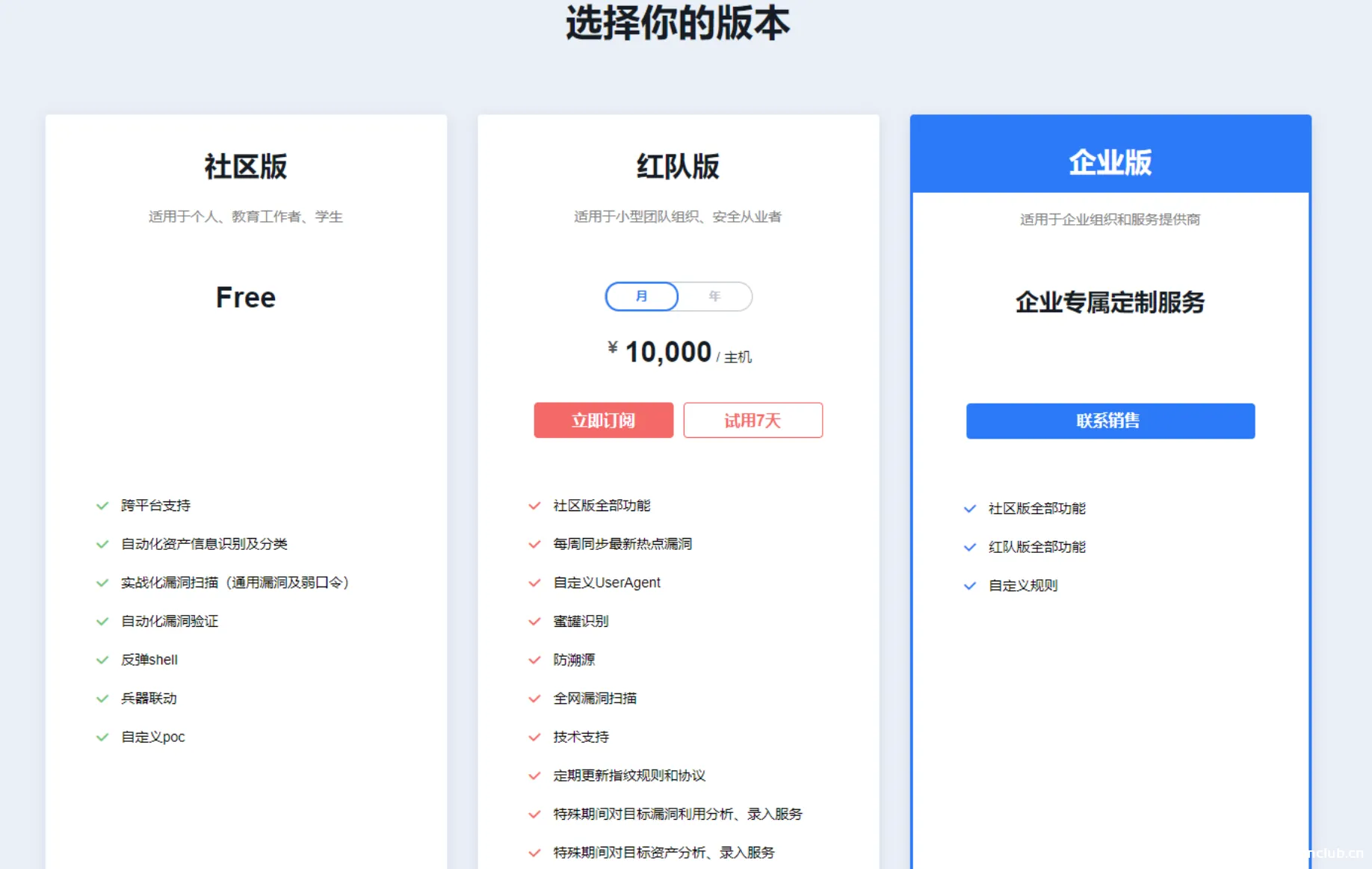Click 联系销售 under 企业版
The width and height of the screenshot is (1372, 869).
(1110, 421)
